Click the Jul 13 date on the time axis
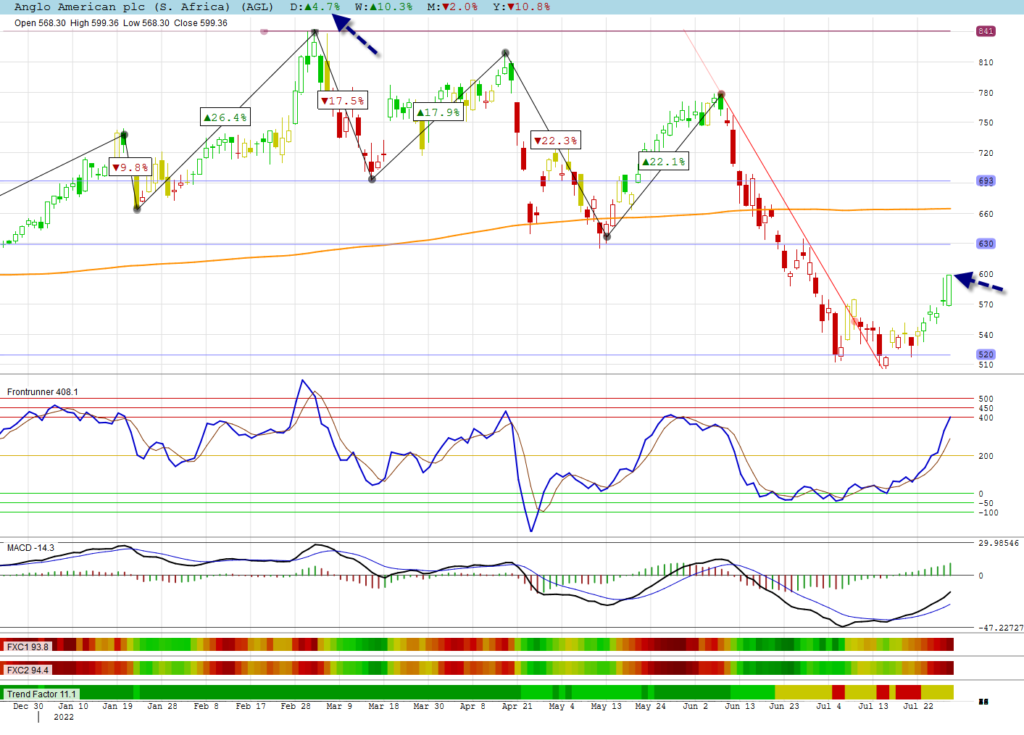 873,706
